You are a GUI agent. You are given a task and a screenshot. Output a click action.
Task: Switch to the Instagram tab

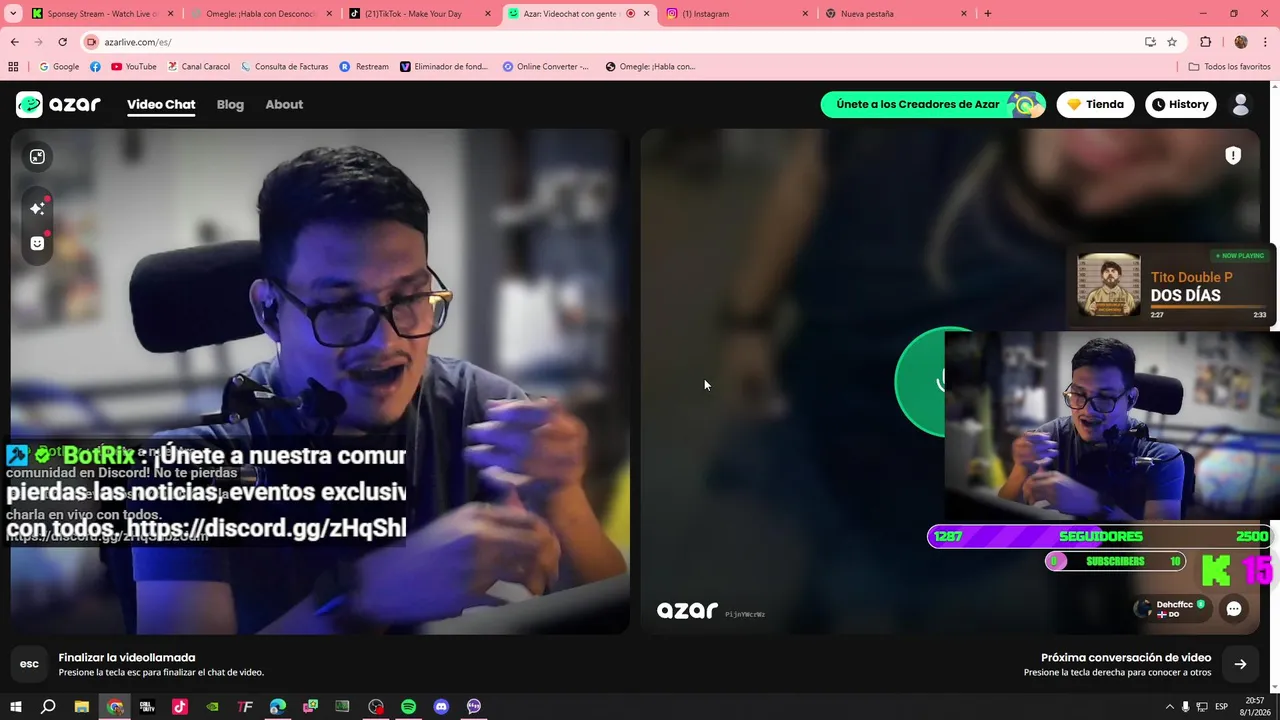(x=737, y=14)
